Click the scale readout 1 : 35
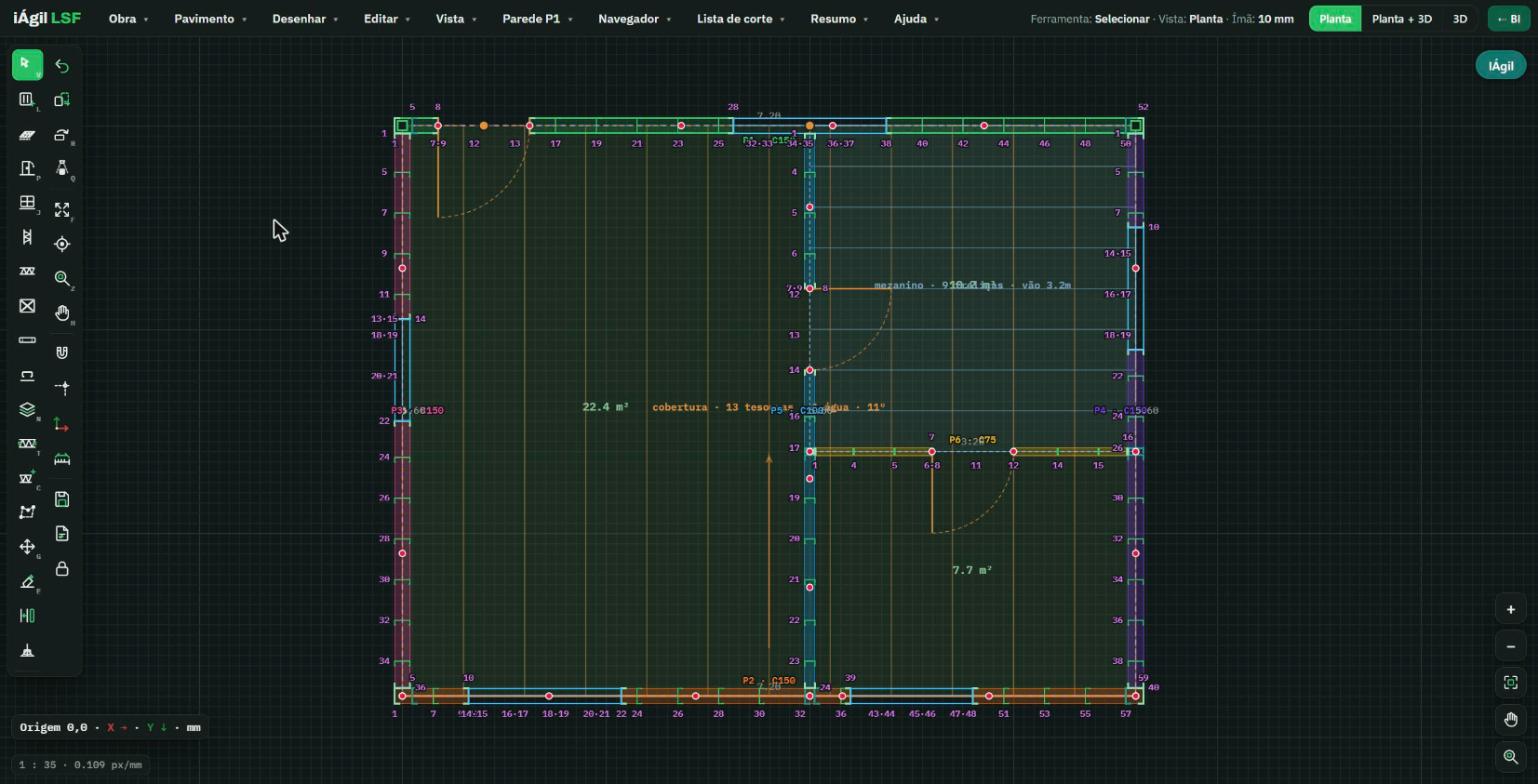This screenshot has width=1538, height=784. pos(80,765)
